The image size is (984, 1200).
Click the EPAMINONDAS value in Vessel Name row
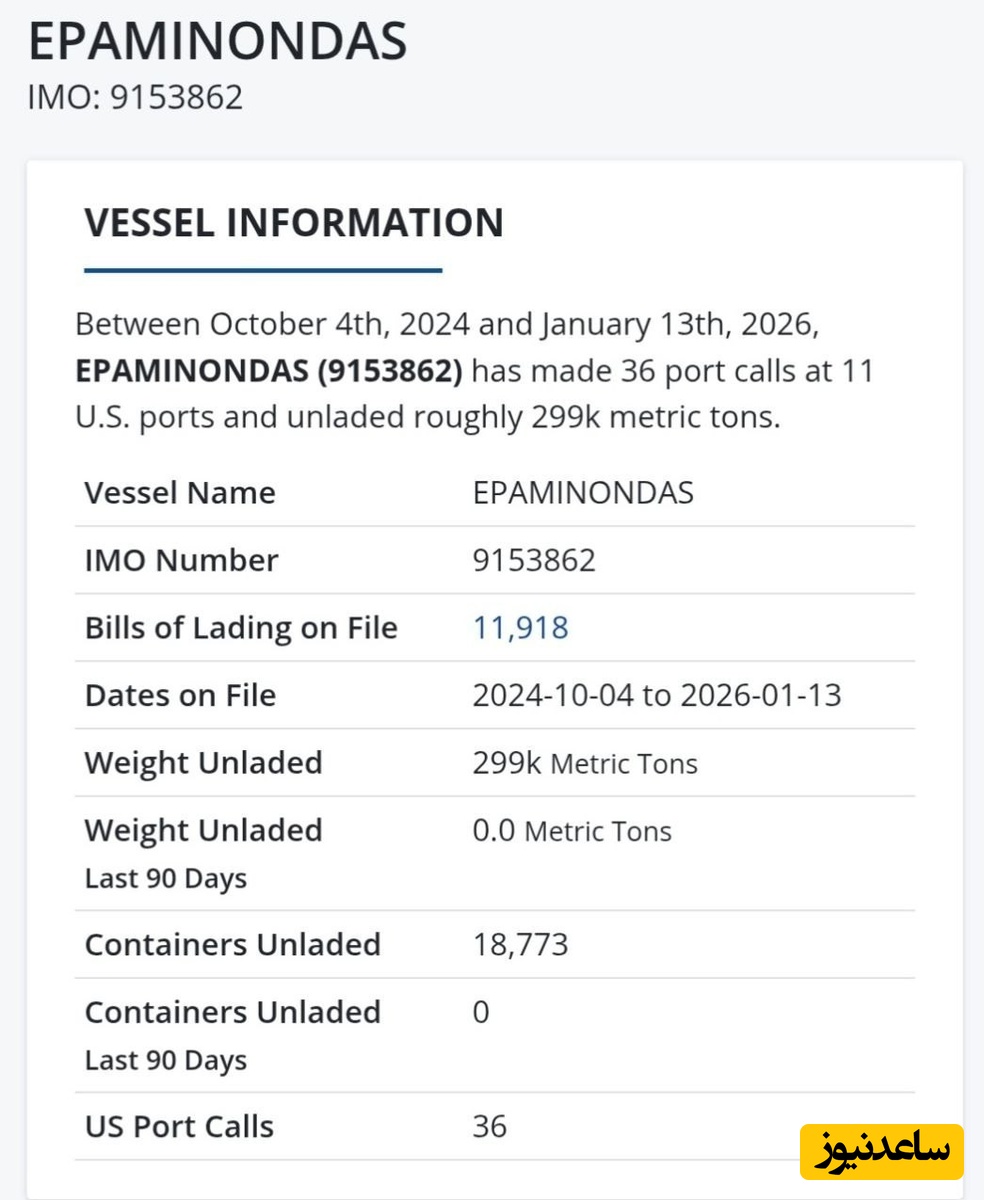click(583, 493)
